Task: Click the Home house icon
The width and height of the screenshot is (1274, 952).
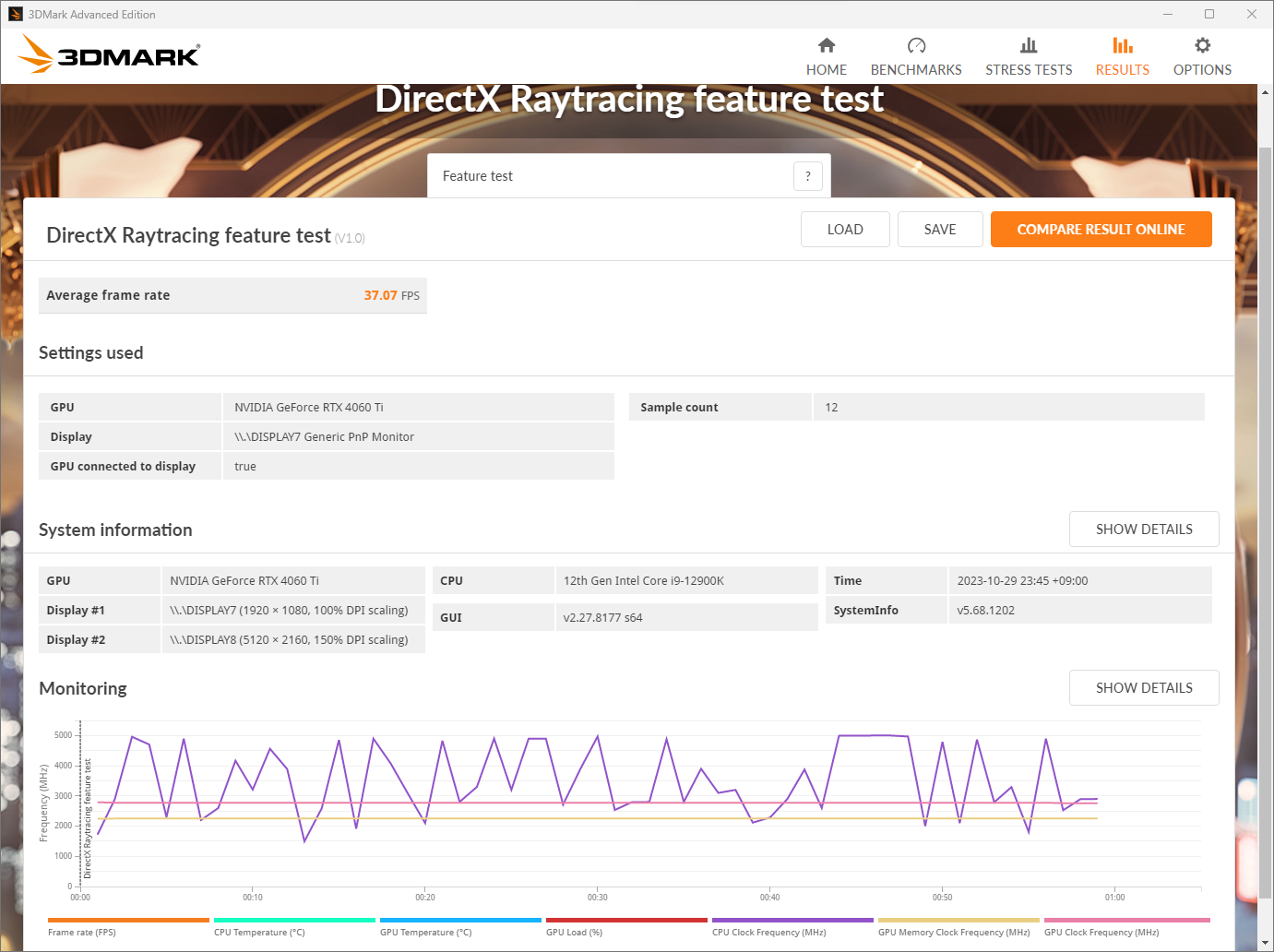Action: click(x=827, y=45)
